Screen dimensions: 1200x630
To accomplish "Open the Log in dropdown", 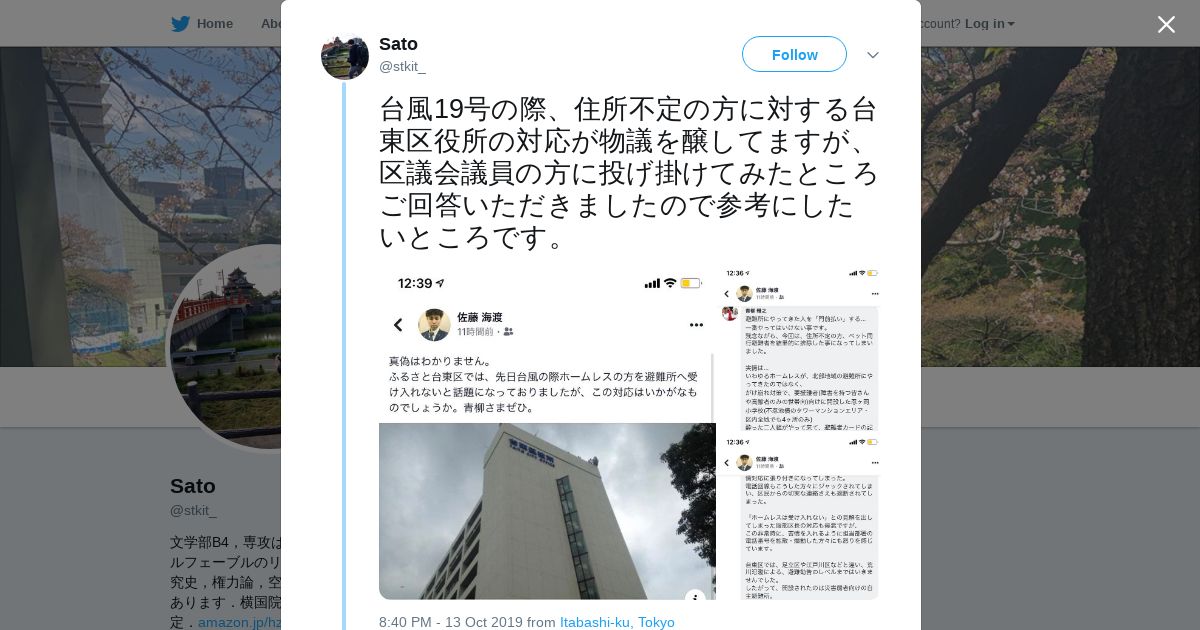I will (989, 24).
